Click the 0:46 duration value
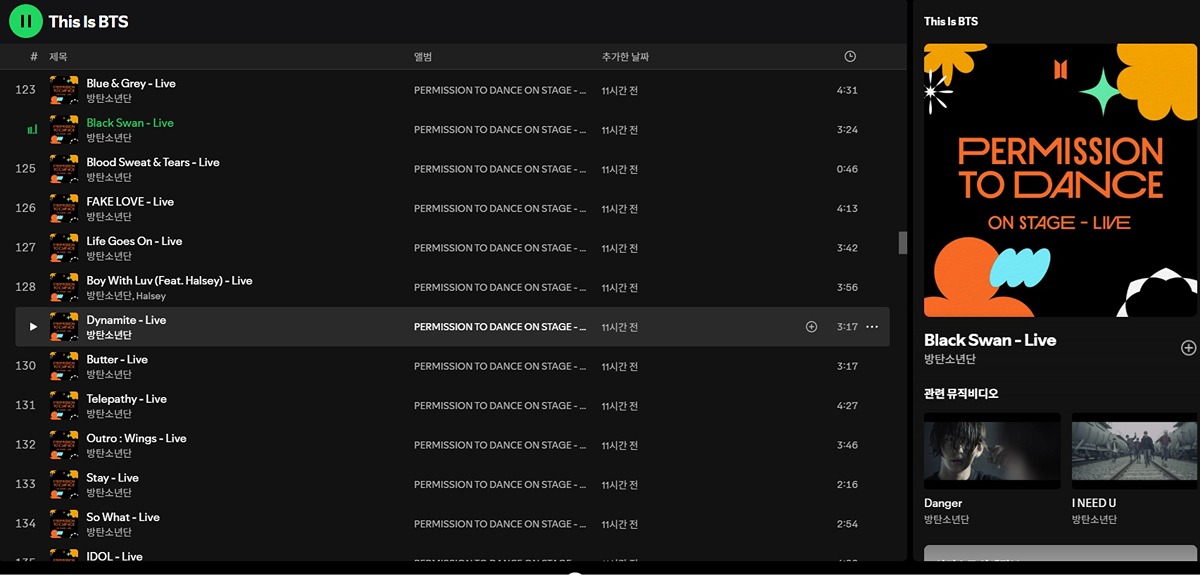Viewport: 1200px width, 576px height. click(847, 169)
